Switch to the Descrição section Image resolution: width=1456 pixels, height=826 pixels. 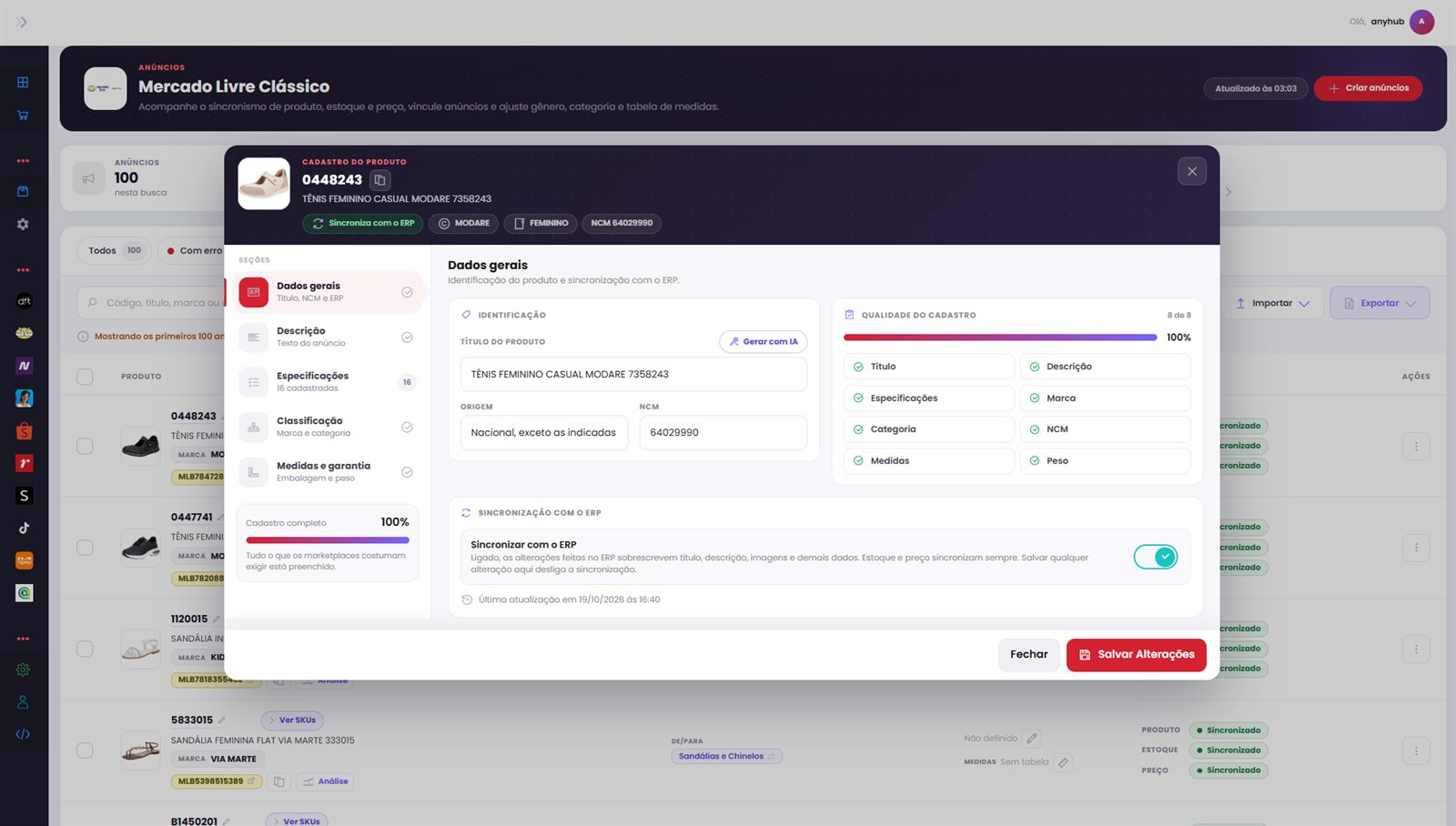[328, 337]
